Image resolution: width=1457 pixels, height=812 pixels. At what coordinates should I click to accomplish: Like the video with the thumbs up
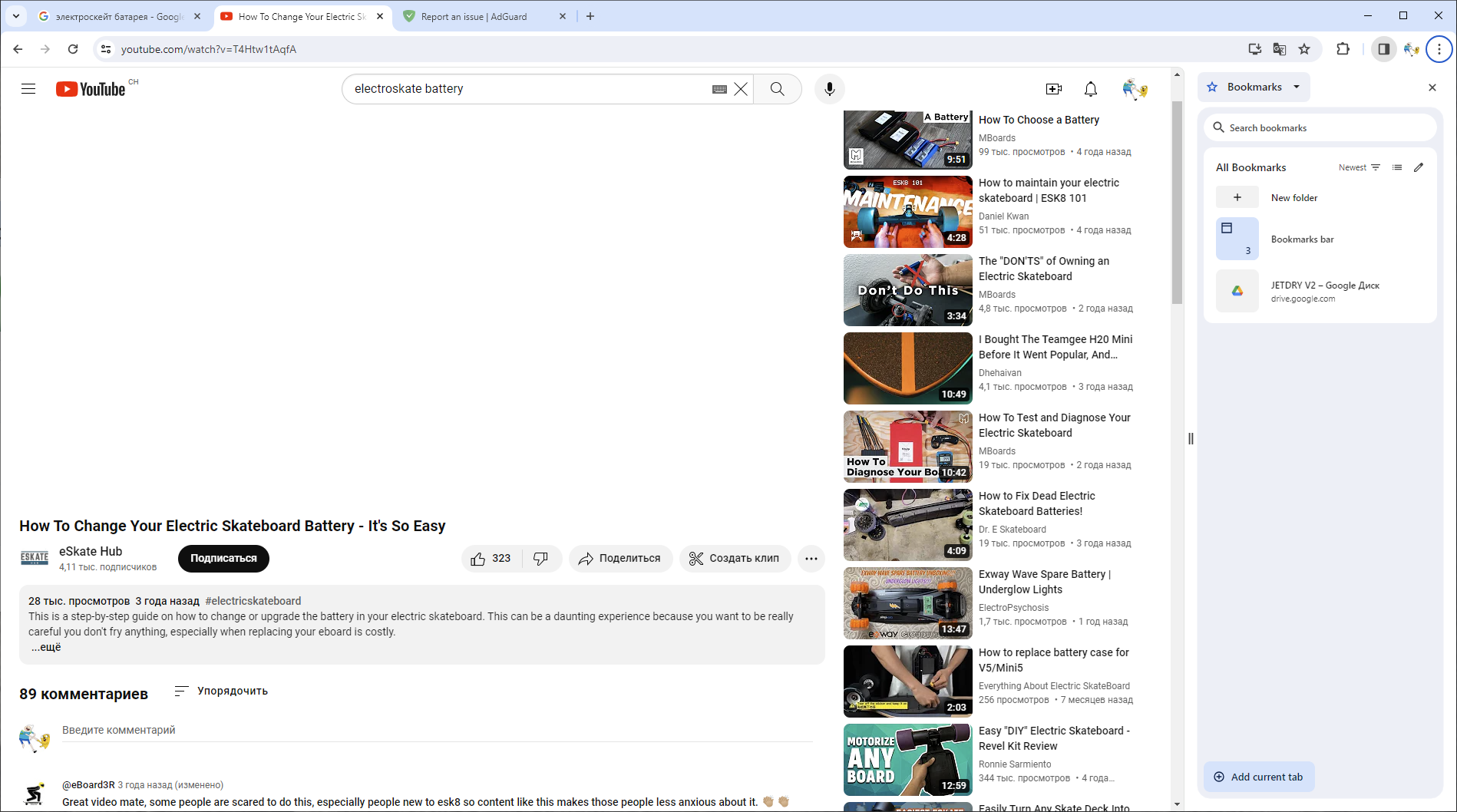(477, 559)
